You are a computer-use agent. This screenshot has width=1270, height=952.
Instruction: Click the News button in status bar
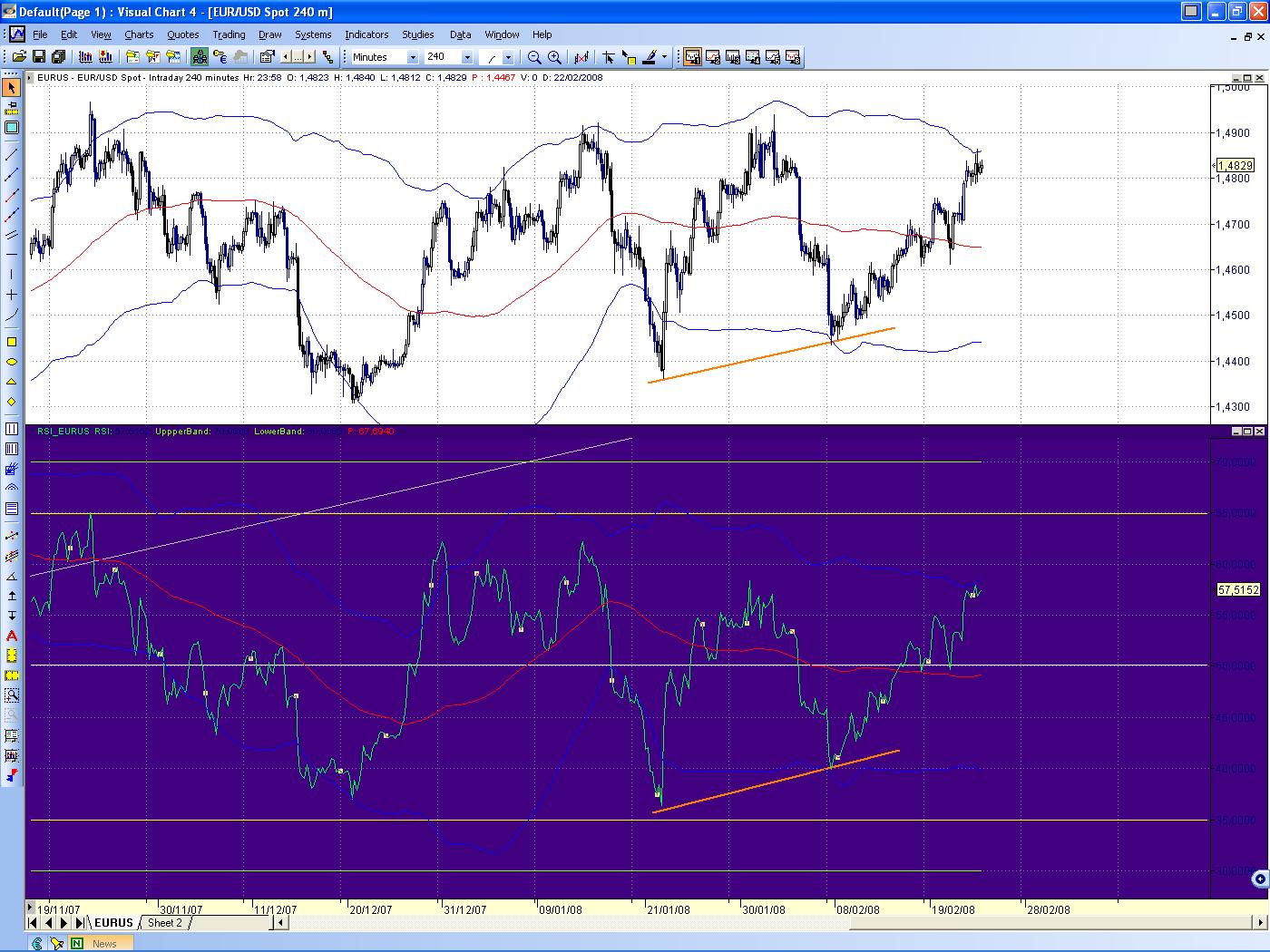coord(104,943)
